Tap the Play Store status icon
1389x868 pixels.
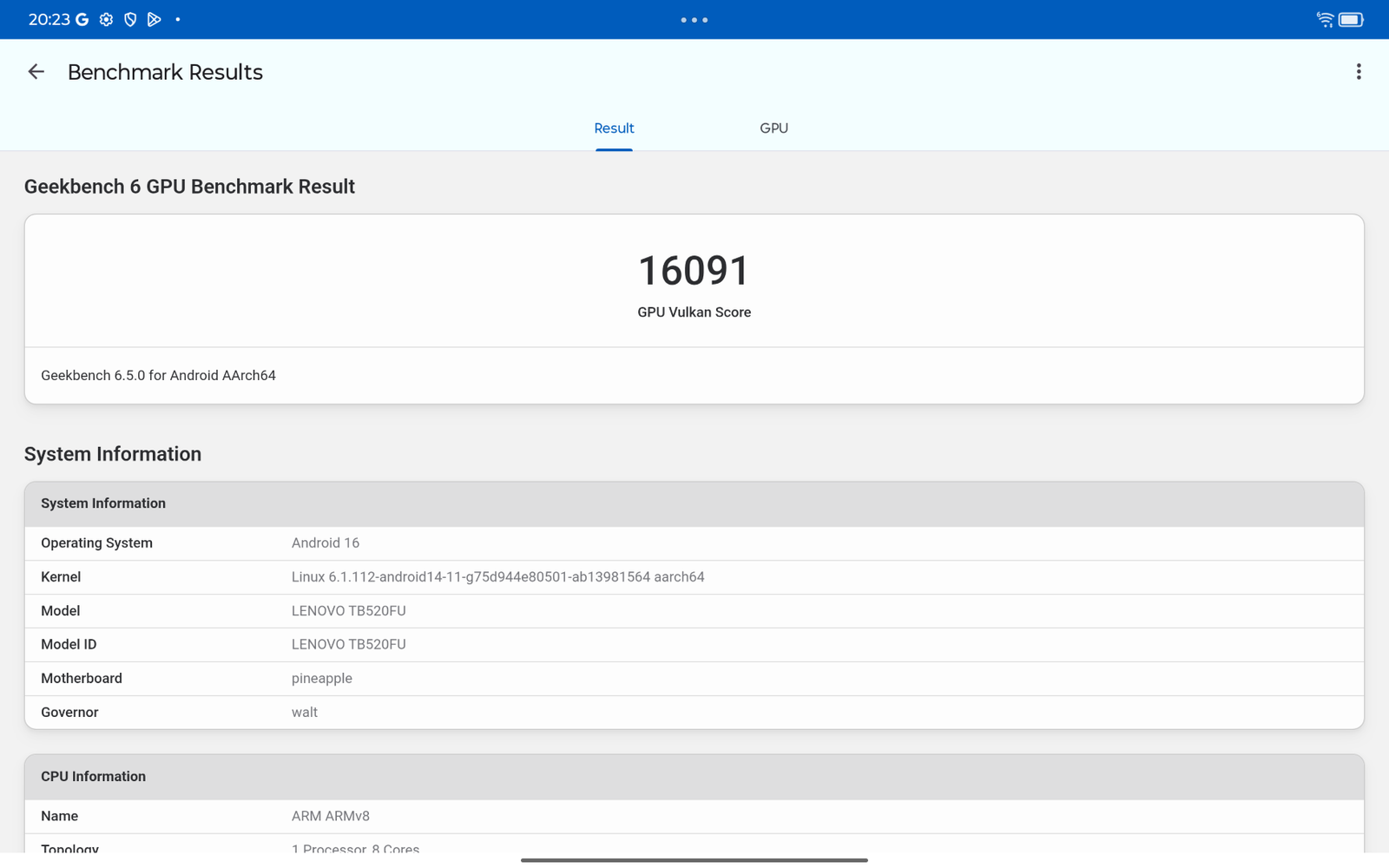pos(154,19)
